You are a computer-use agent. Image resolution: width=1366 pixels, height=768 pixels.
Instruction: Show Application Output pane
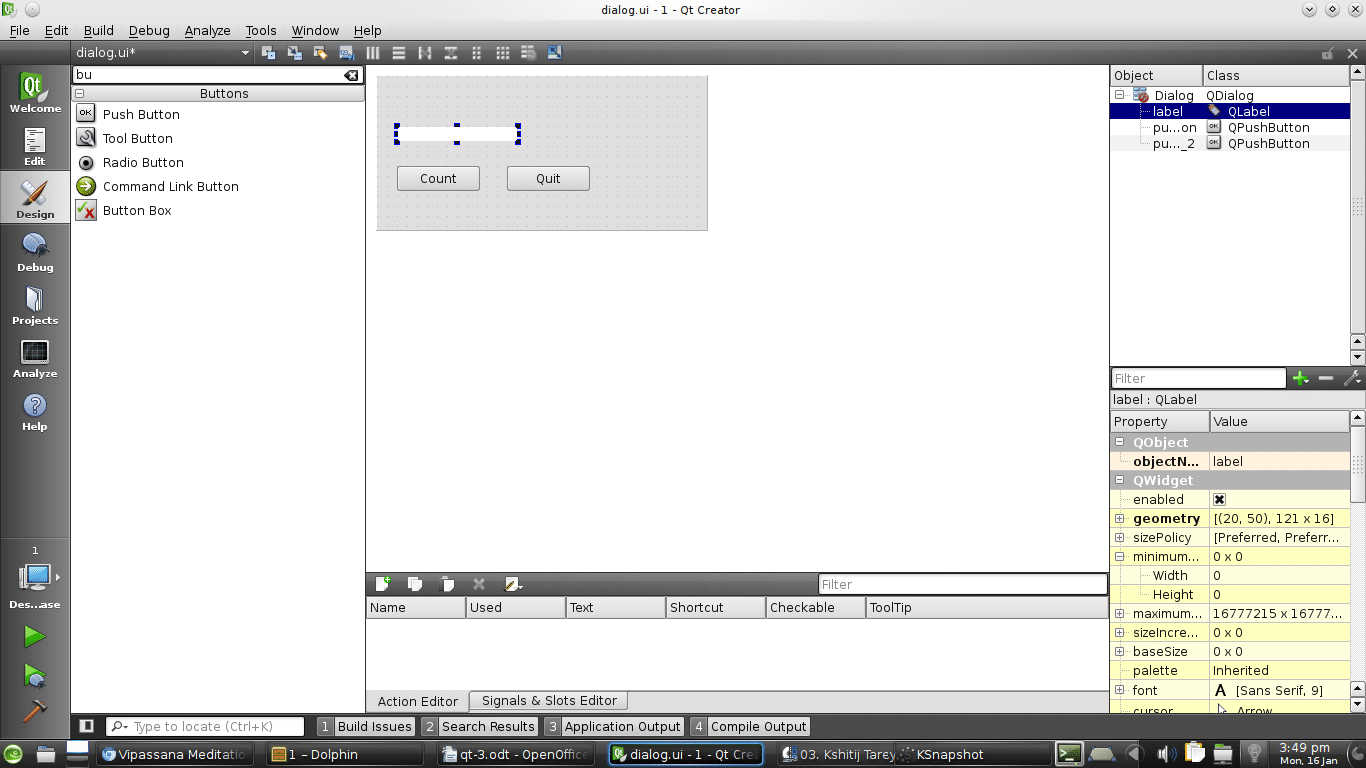pyautogui.click(x=613, y=727)
